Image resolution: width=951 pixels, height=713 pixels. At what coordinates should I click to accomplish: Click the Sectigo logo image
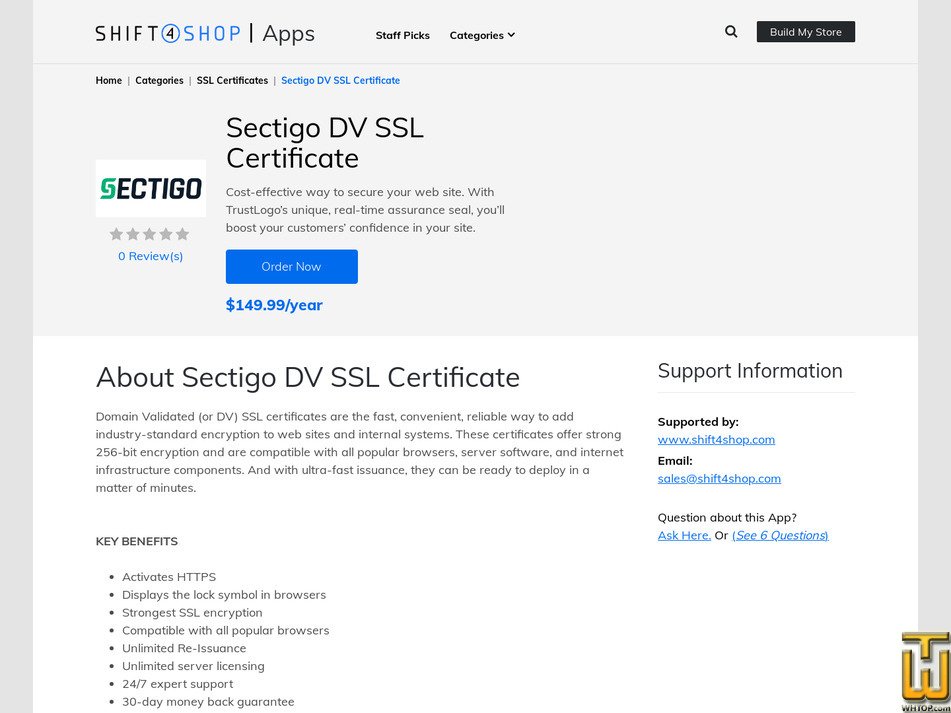coord(150,187)
